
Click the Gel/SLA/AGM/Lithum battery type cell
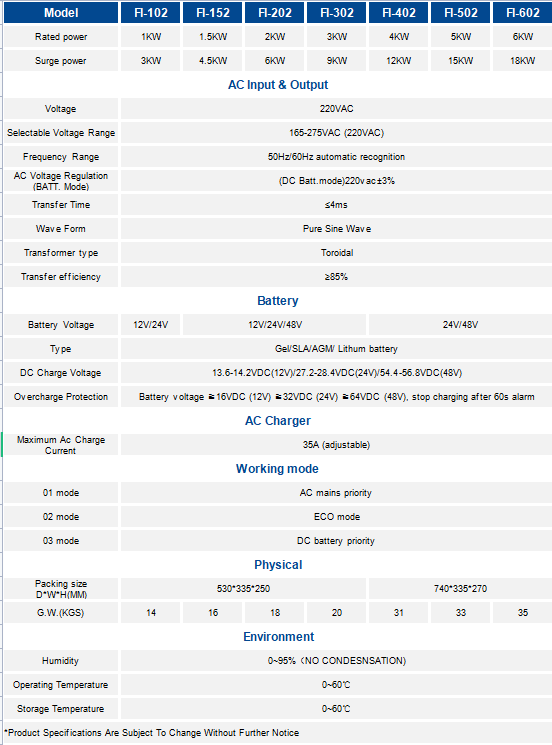coord(336,349)
